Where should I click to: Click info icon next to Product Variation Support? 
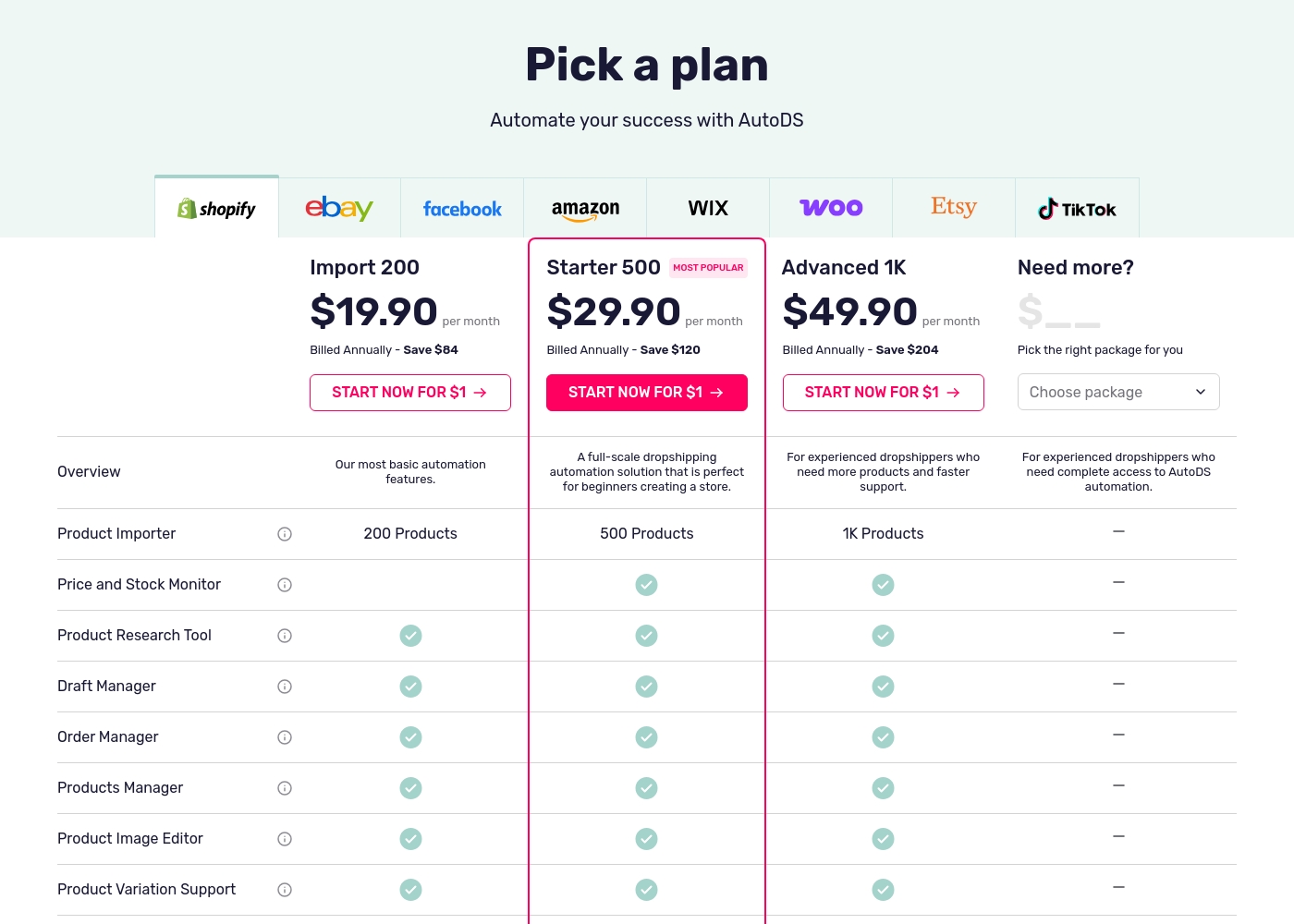285,890
